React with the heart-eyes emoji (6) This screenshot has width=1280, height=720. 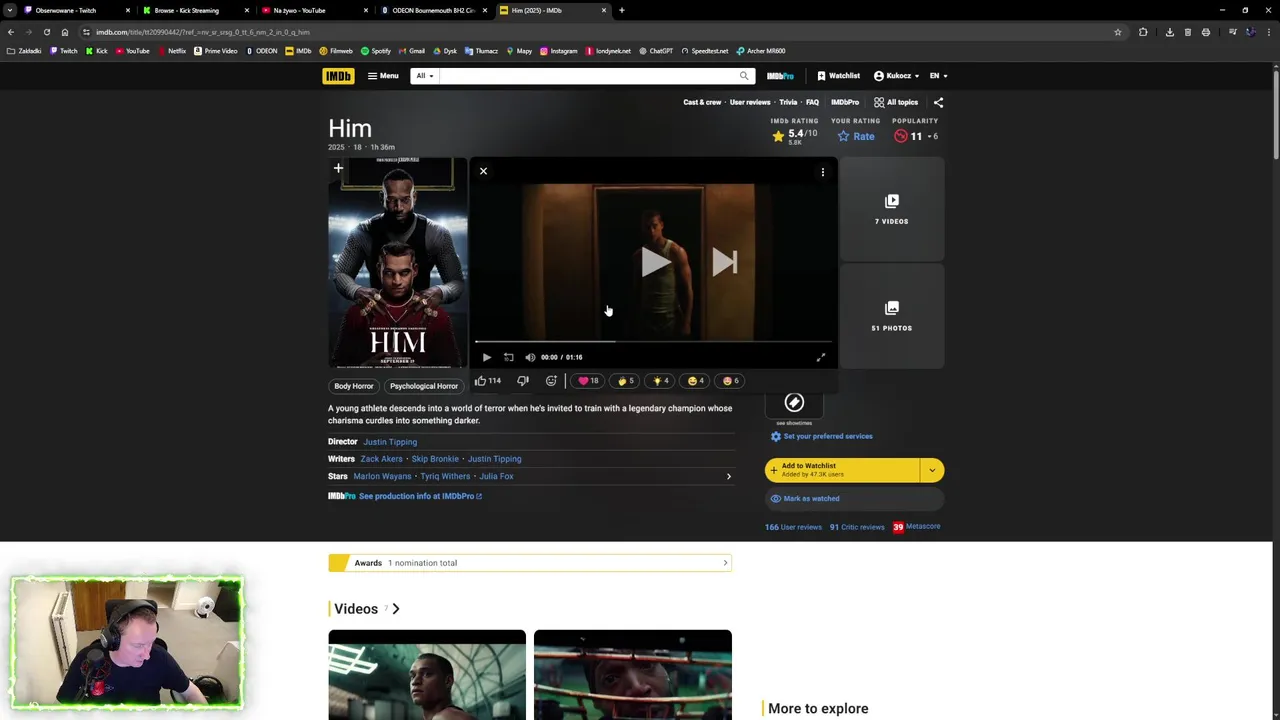(x=731, y=381)
